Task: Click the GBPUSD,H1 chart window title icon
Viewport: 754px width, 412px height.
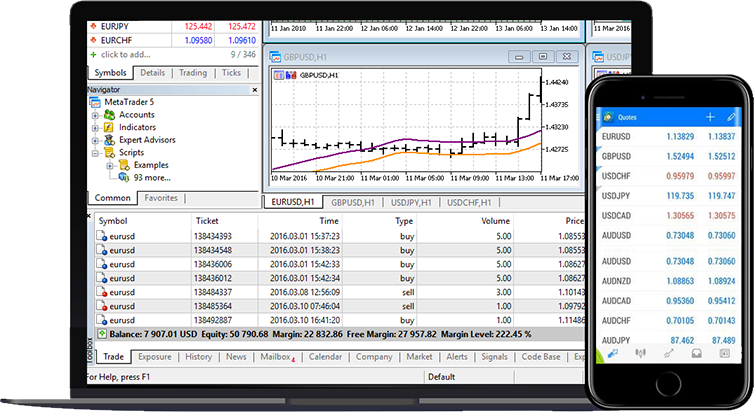Action: (275, 57)
